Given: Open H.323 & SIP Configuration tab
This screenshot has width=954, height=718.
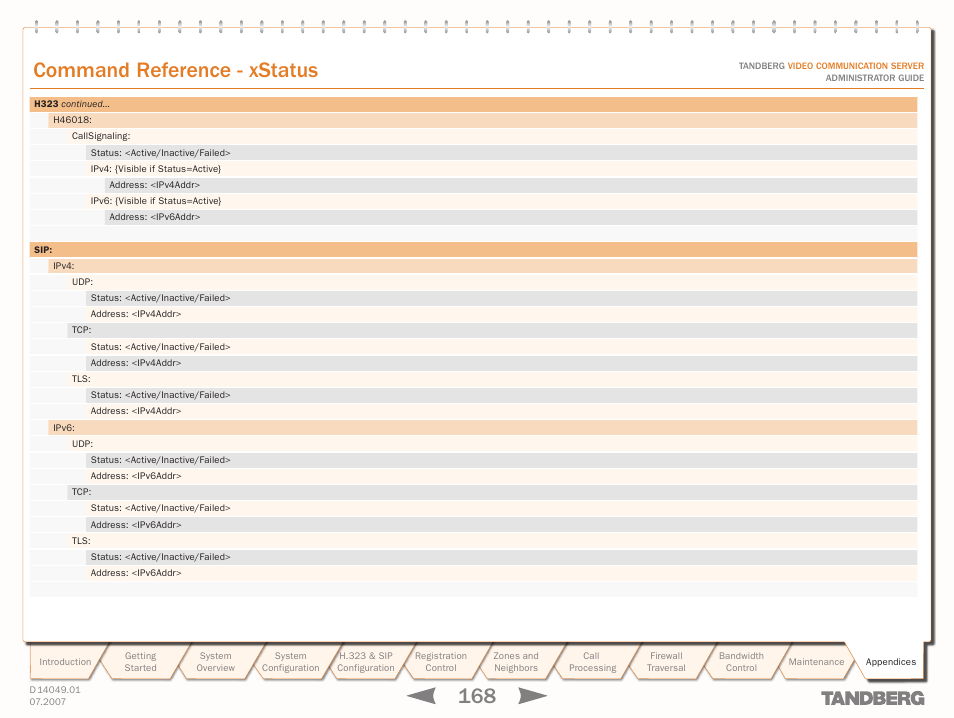Looking at the screenshot, I should [x=366, y=661].
